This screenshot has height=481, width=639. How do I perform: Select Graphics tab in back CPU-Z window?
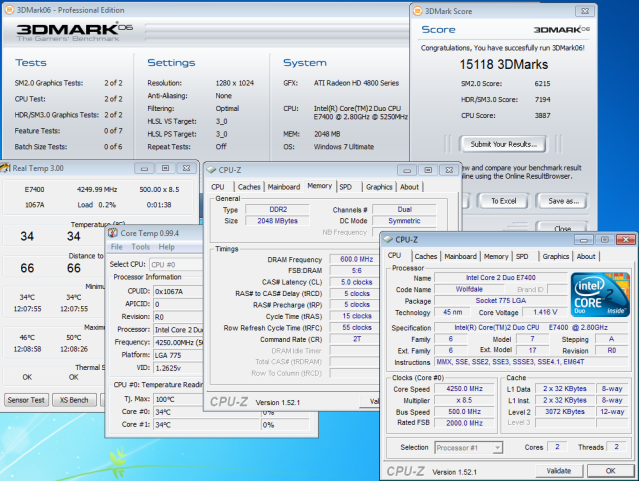pos(379,187)
